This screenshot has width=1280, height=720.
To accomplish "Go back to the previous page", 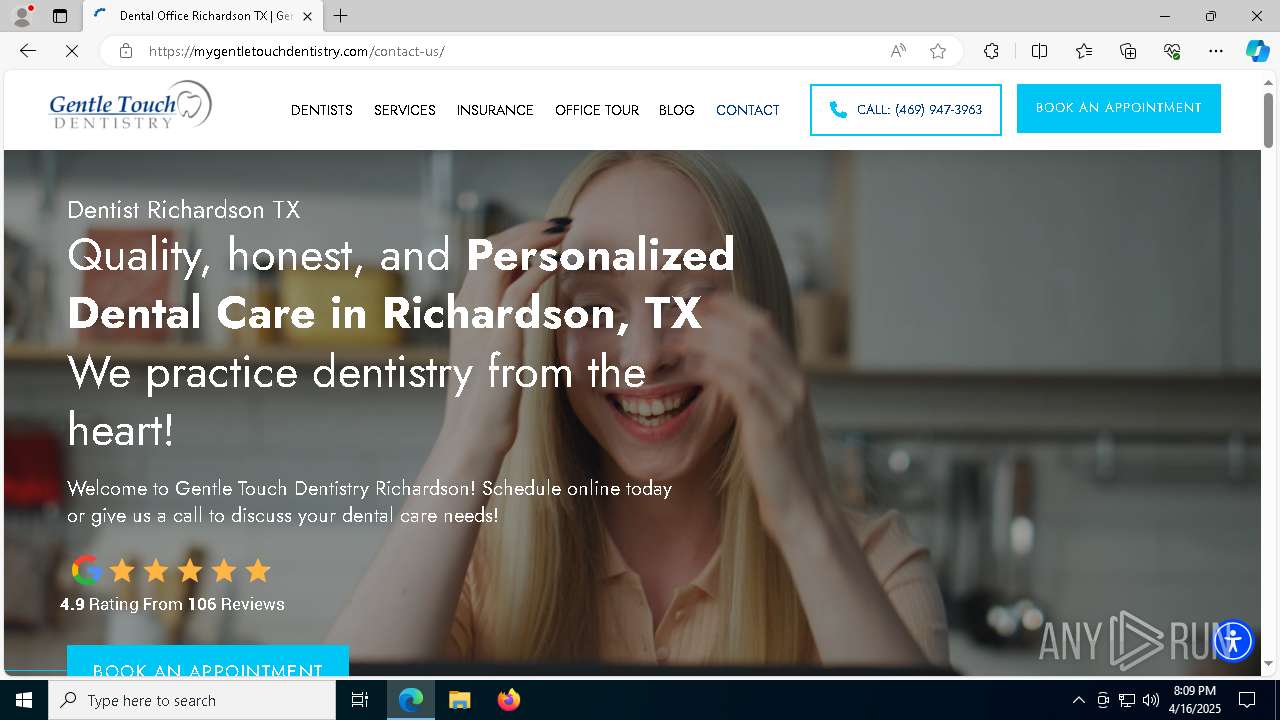I will pos(28,51).
